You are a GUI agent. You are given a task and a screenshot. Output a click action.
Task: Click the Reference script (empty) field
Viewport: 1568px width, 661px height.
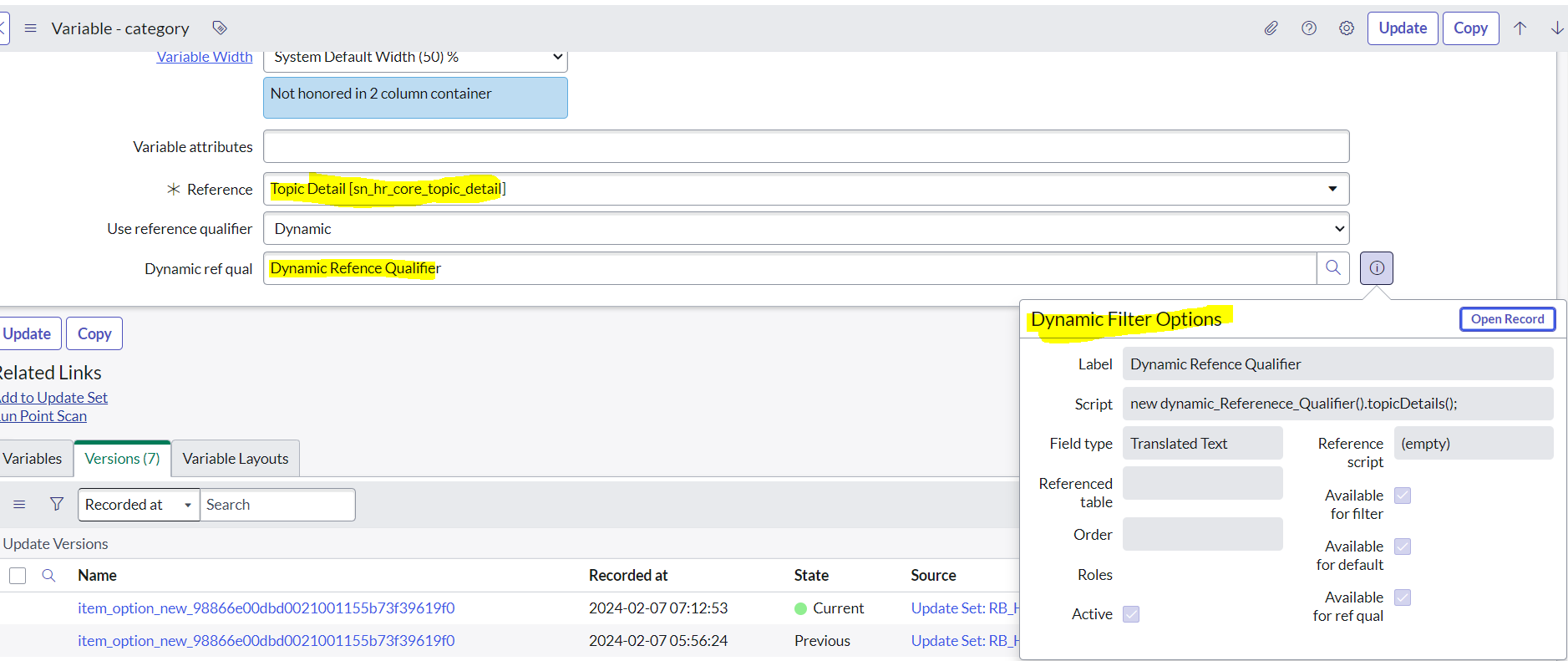pos(1473,444)
